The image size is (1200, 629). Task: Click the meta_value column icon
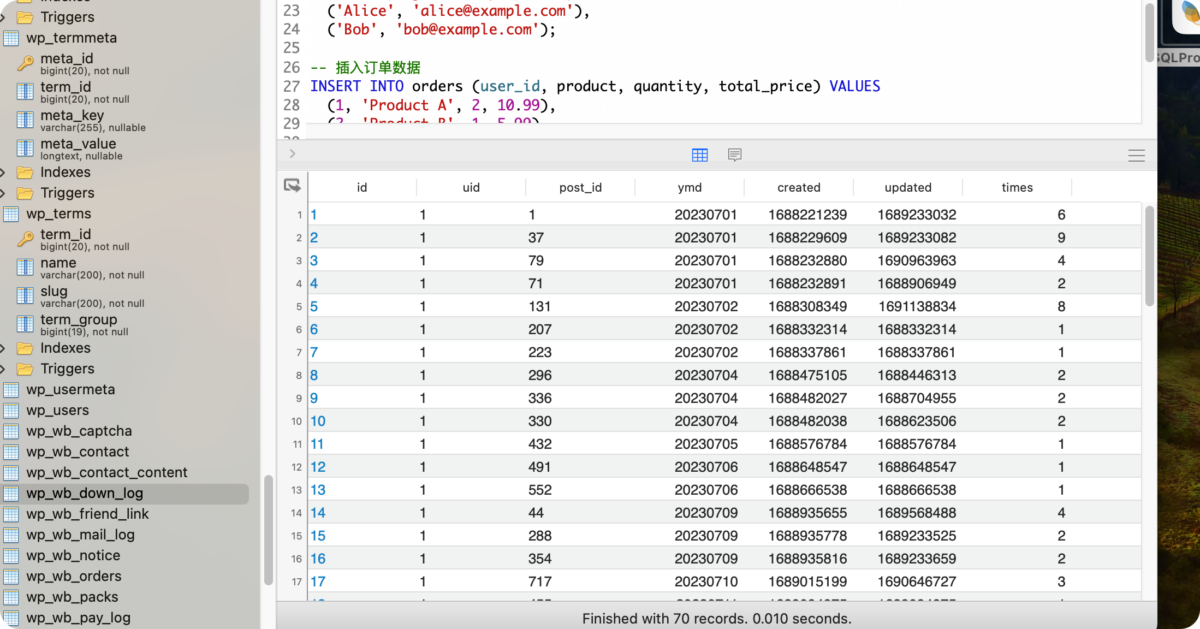(x=25, y=149)
